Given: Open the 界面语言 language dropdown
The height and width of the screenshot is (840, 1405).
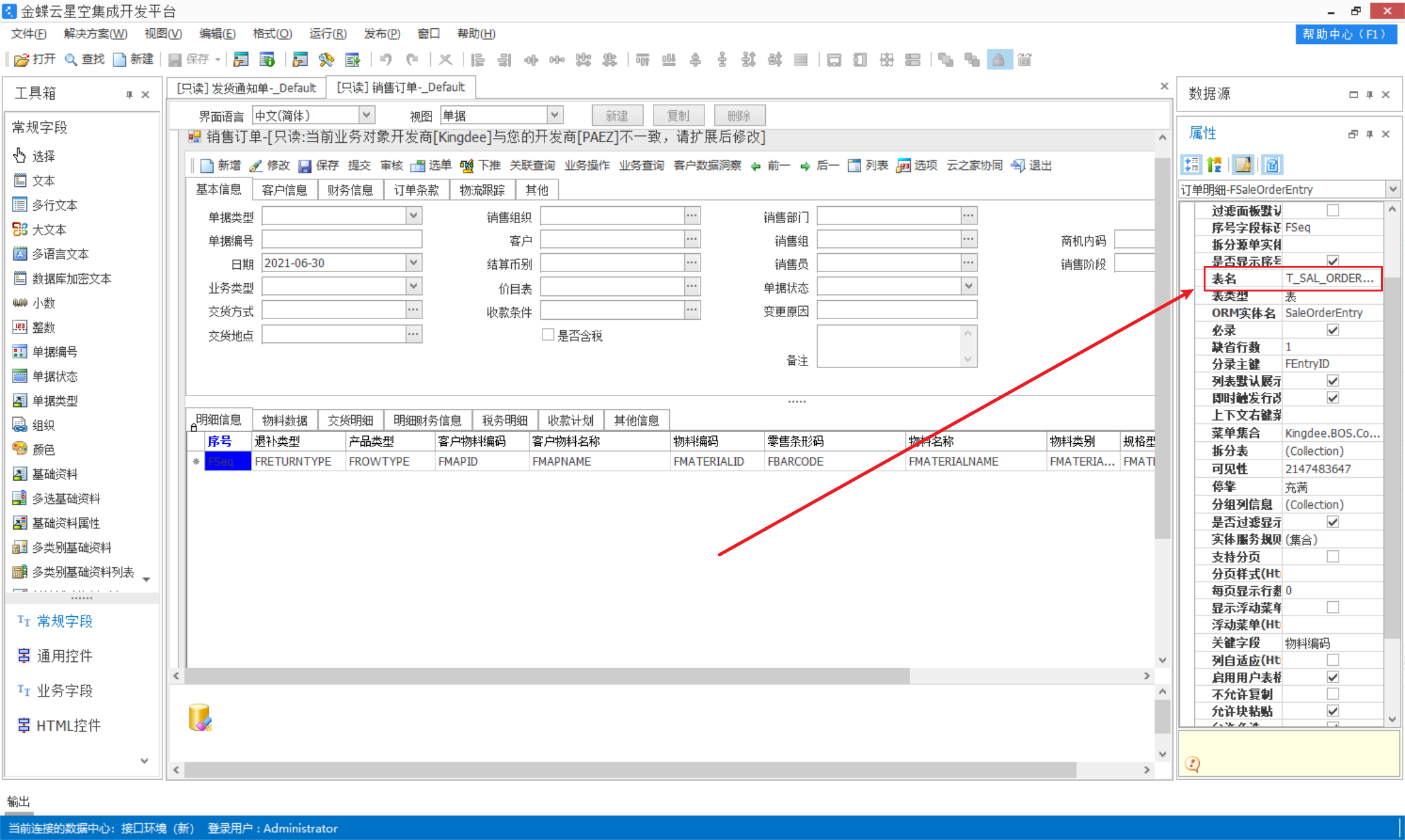Looking at the screenshot, I should coord(367,115).
